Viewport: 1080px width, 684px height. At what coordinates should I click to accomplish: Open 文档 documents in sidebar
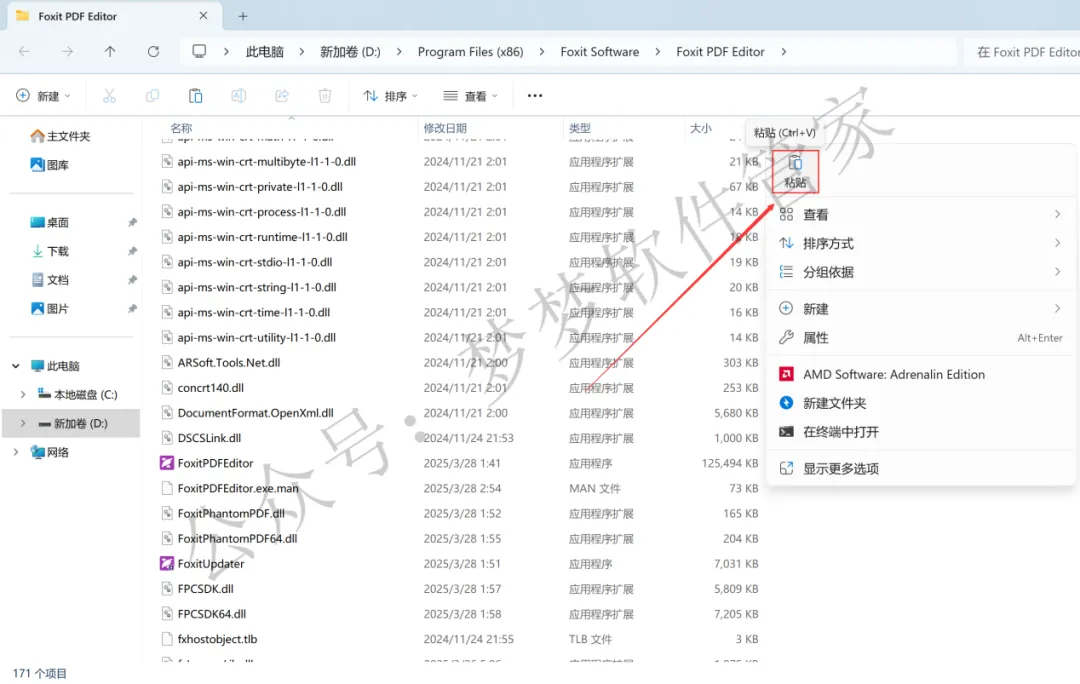point(50,280)
